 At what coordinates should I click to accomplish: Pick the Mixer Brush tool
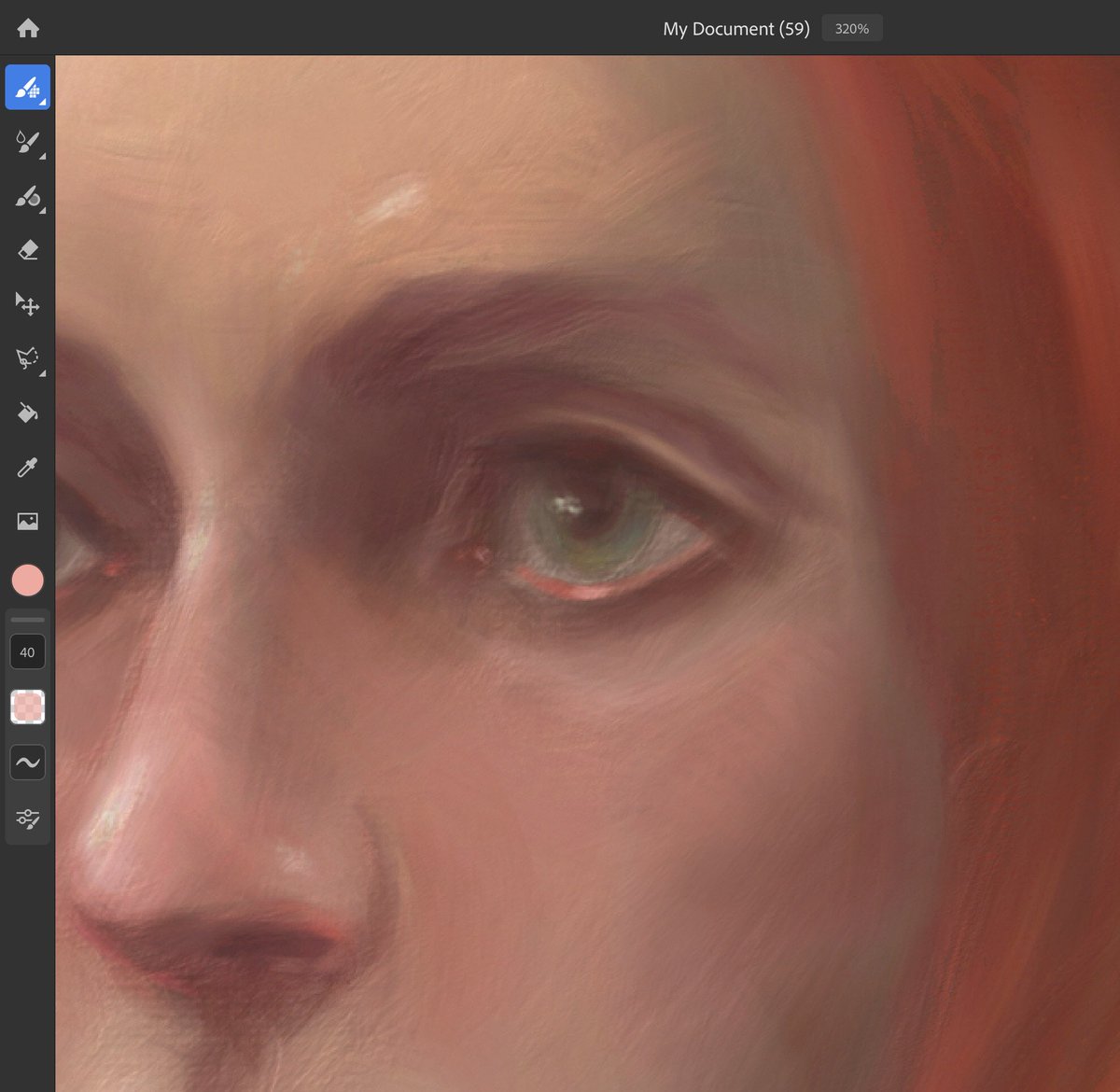click(27, 199)
